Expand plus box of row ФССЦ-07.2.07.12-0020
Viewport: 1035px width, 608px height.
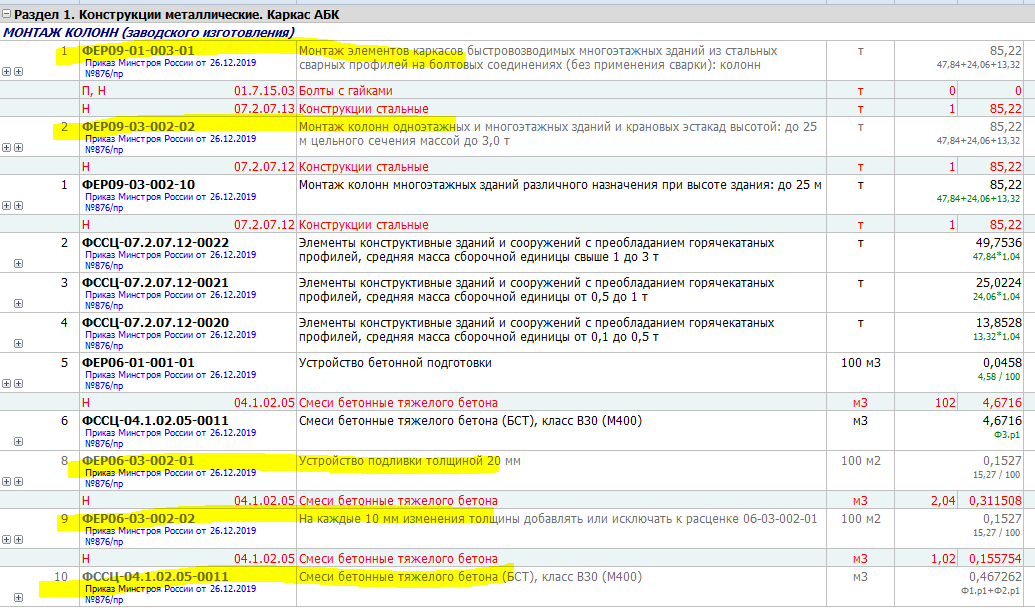click(18, 343)
